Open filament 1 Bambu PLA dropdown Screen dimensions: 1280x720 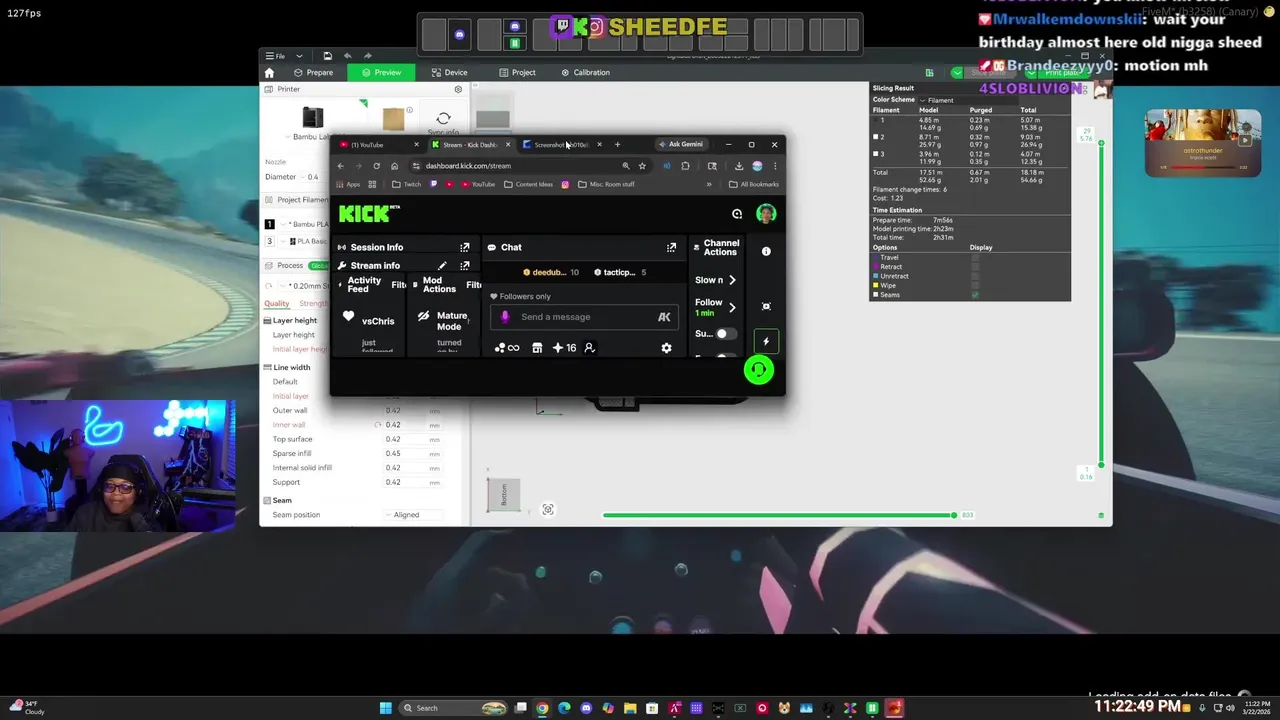point(302,224)
